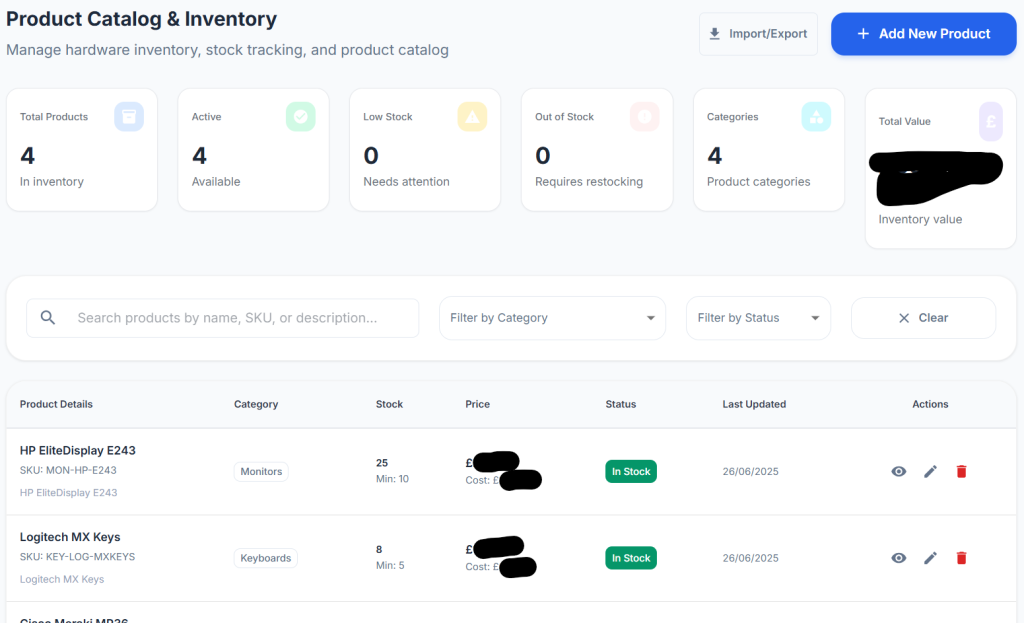
Task: Click the Total Value pound icon
Action: 991,121
